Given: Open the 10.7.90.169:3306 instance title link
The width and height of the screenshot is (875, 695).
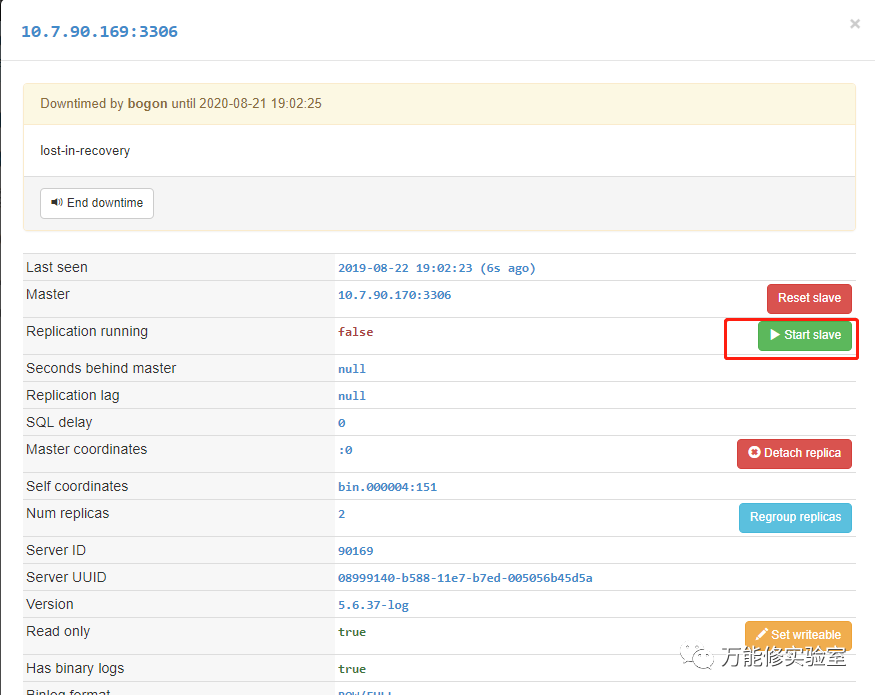Looking at the screenshot, I should coord(99,31).
